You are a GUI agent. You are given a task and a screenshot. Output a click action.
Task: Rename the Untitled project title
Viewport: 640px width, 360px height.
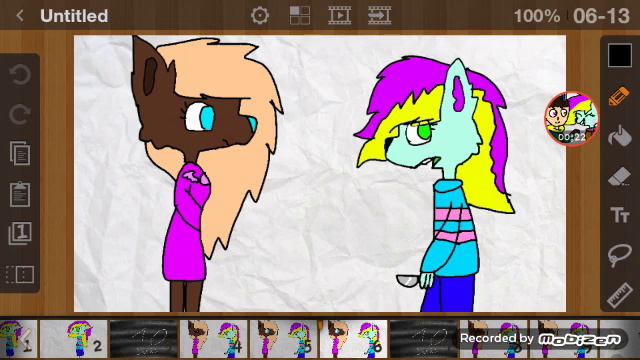tap(74, 16)
